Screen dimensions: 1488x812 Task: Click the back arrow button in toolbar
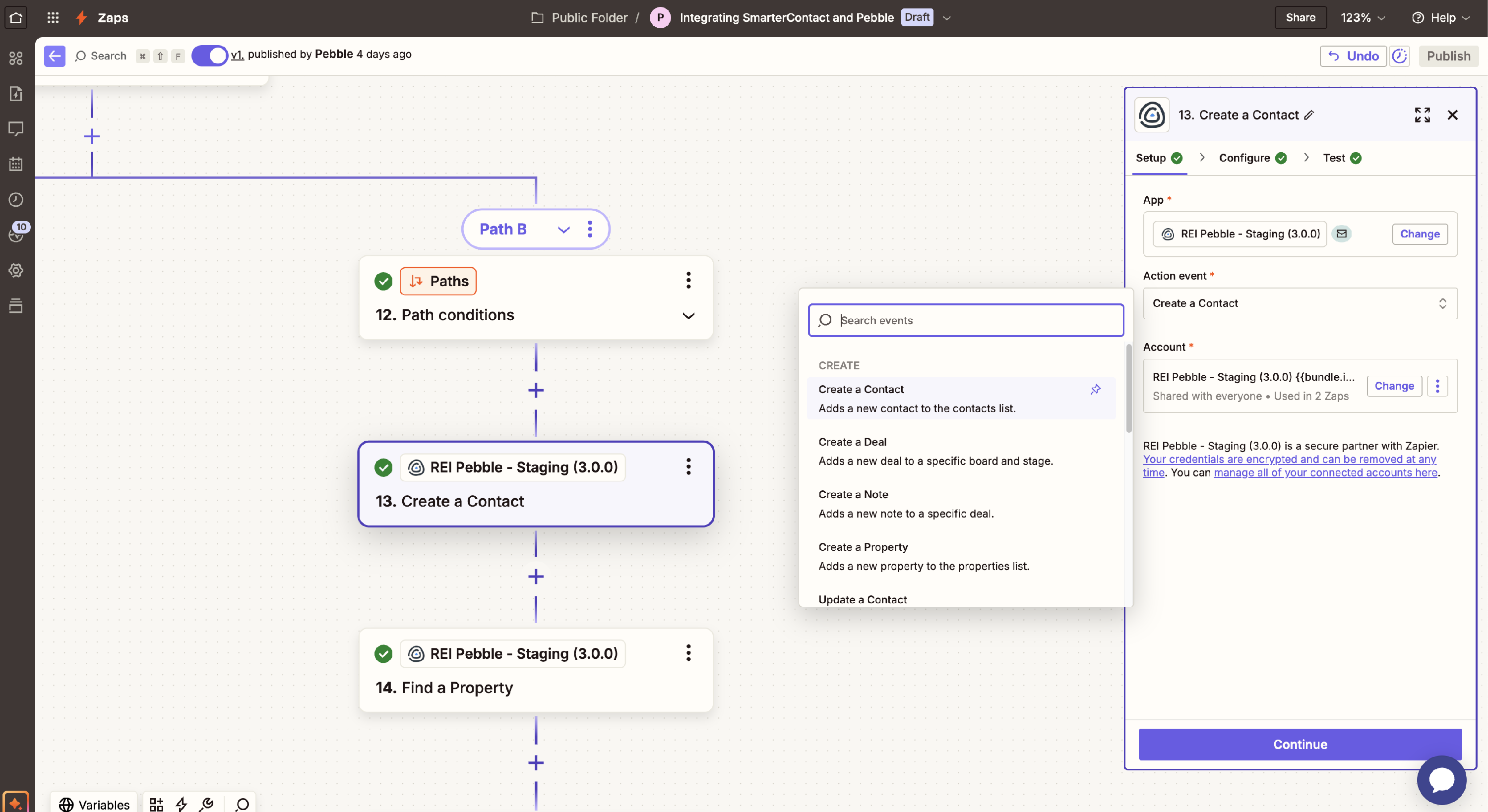pyautogui.click(x=54, y=56)
